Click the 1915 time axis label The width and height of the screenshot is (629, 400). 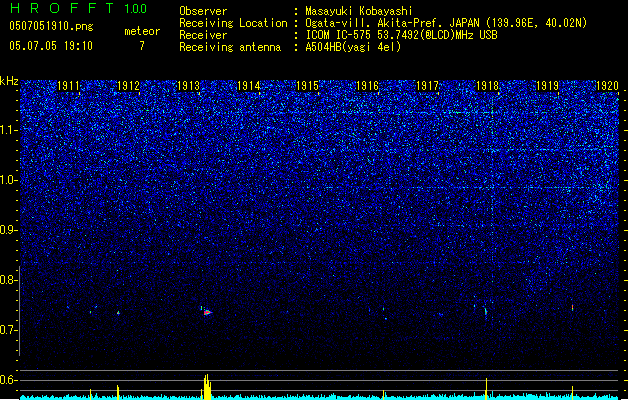click(308, 86)
